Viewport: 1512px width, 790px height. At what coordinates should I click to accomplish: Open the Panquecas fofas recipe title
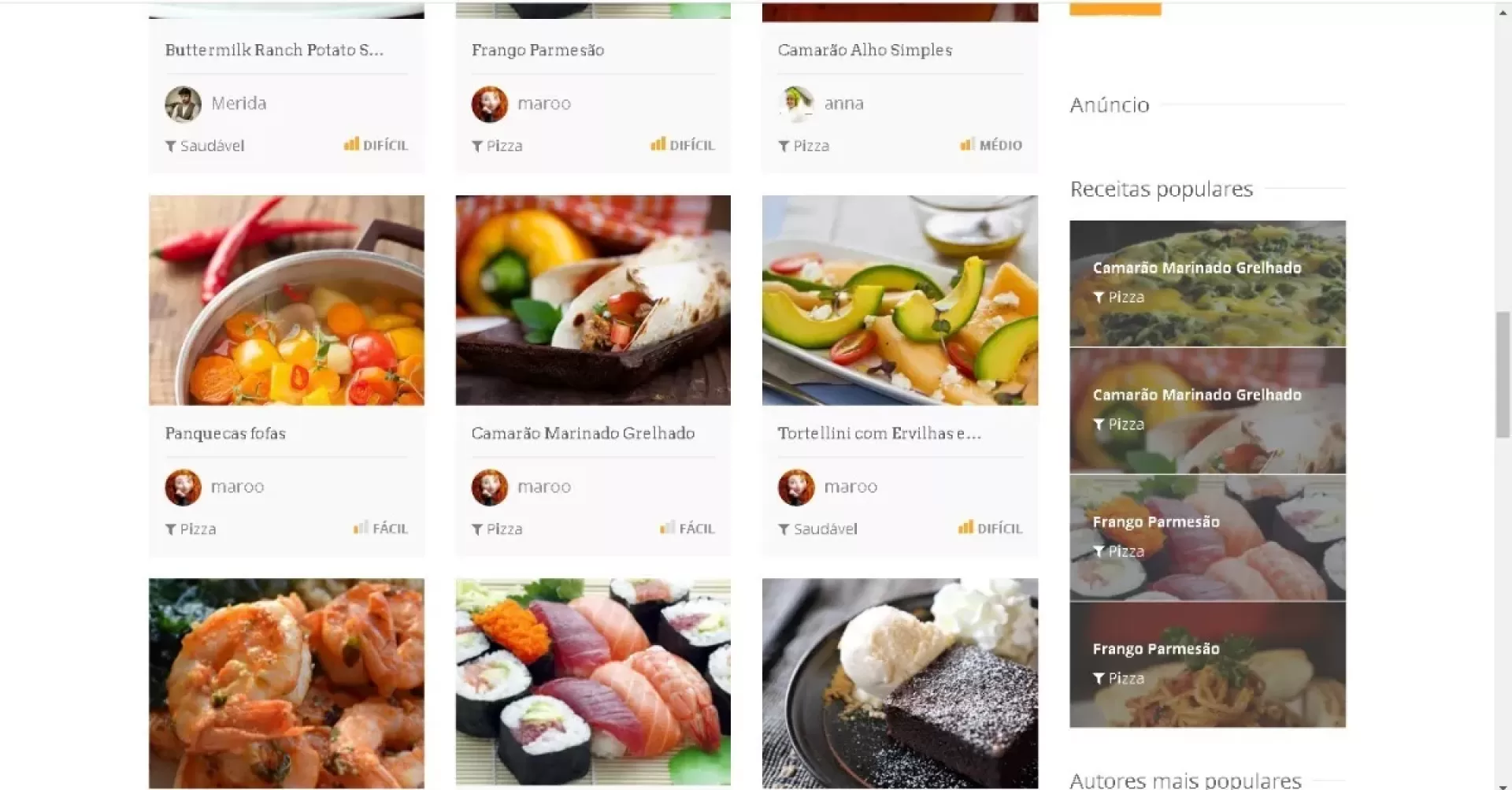[x=225, y=433]
